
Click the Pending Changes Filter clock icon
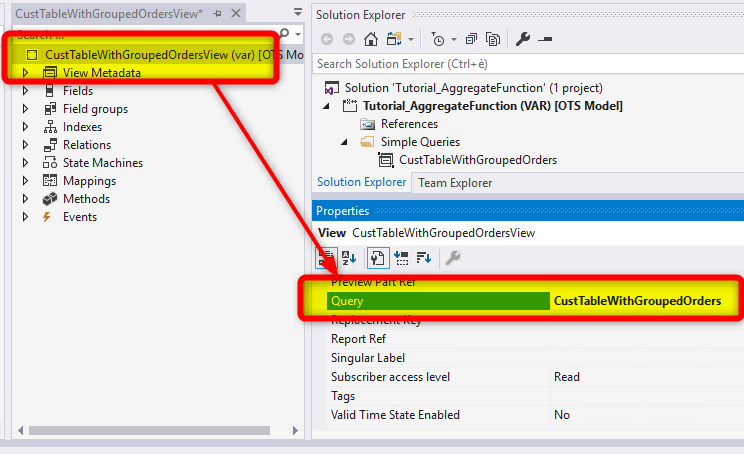pos(438,39)
